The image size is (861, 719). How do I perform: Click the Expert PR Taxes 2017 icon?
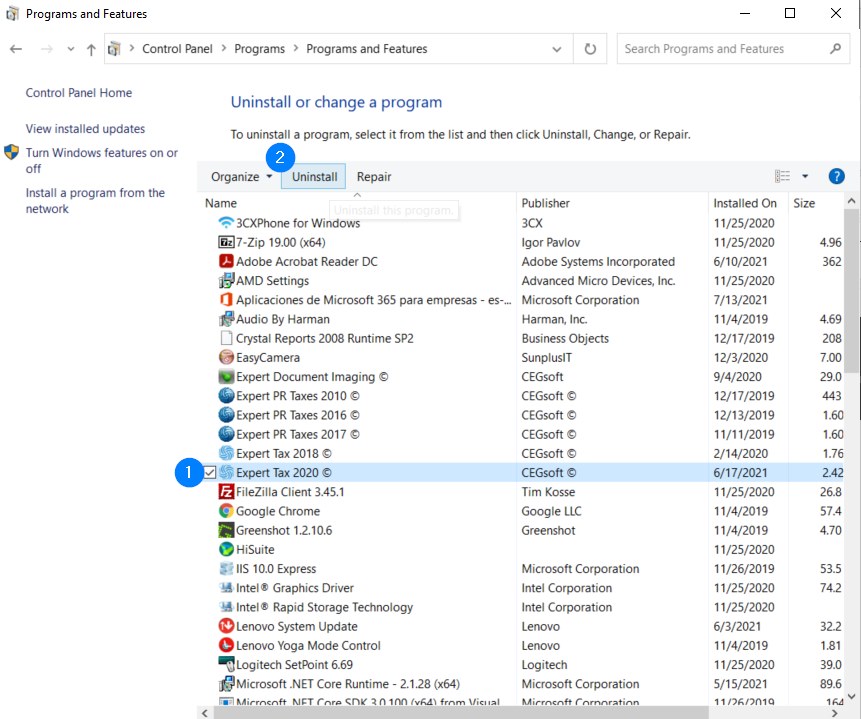(226, 434)
